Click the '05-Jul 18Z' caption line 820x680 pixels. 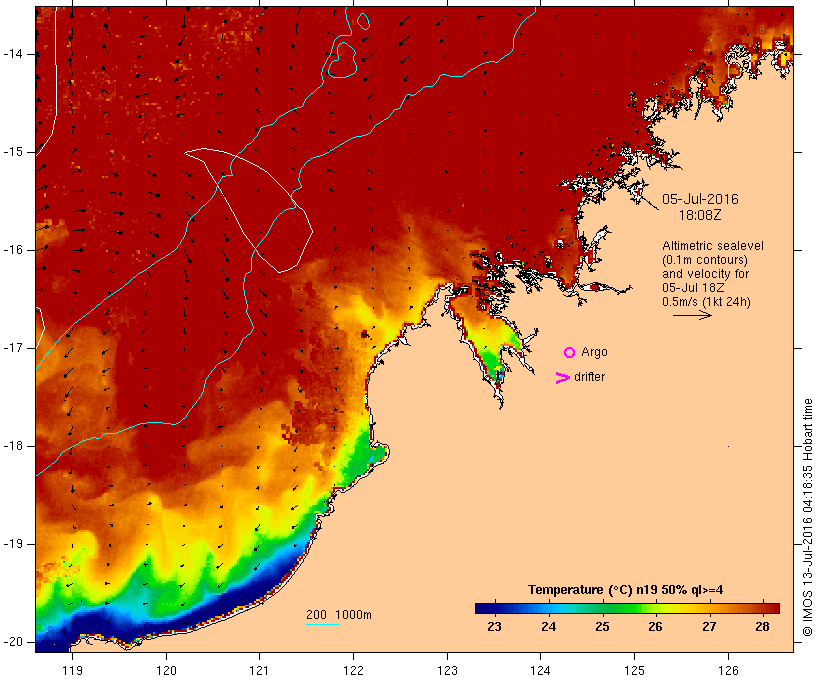click(x=693, y=288)
